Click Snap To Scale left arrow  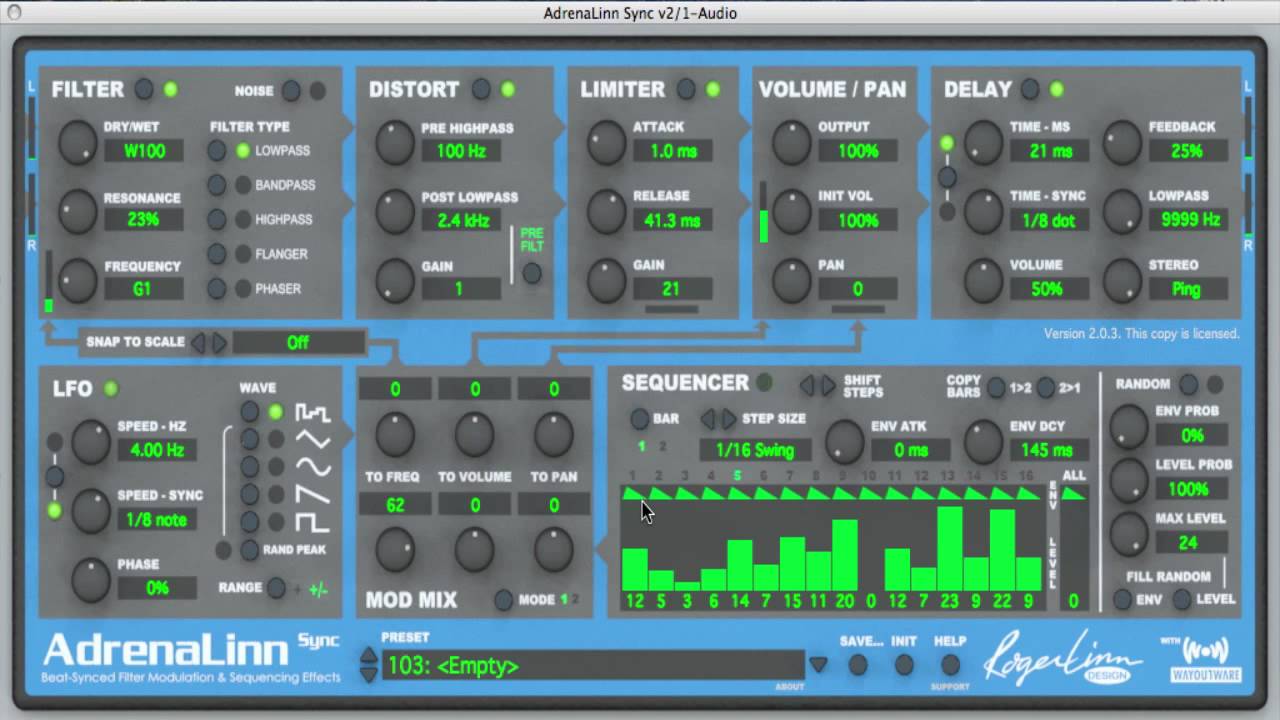tap(198, 343)
